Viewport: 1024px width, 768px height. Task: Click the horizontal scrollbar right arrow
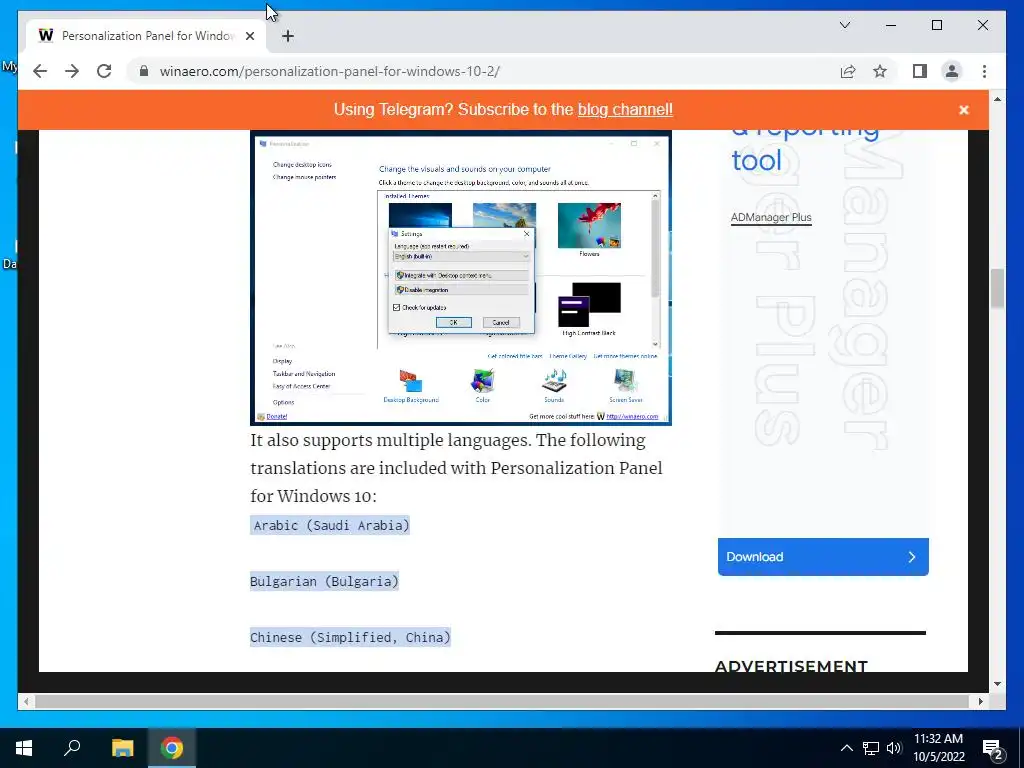pyautogui.click(x=980, y=701)
